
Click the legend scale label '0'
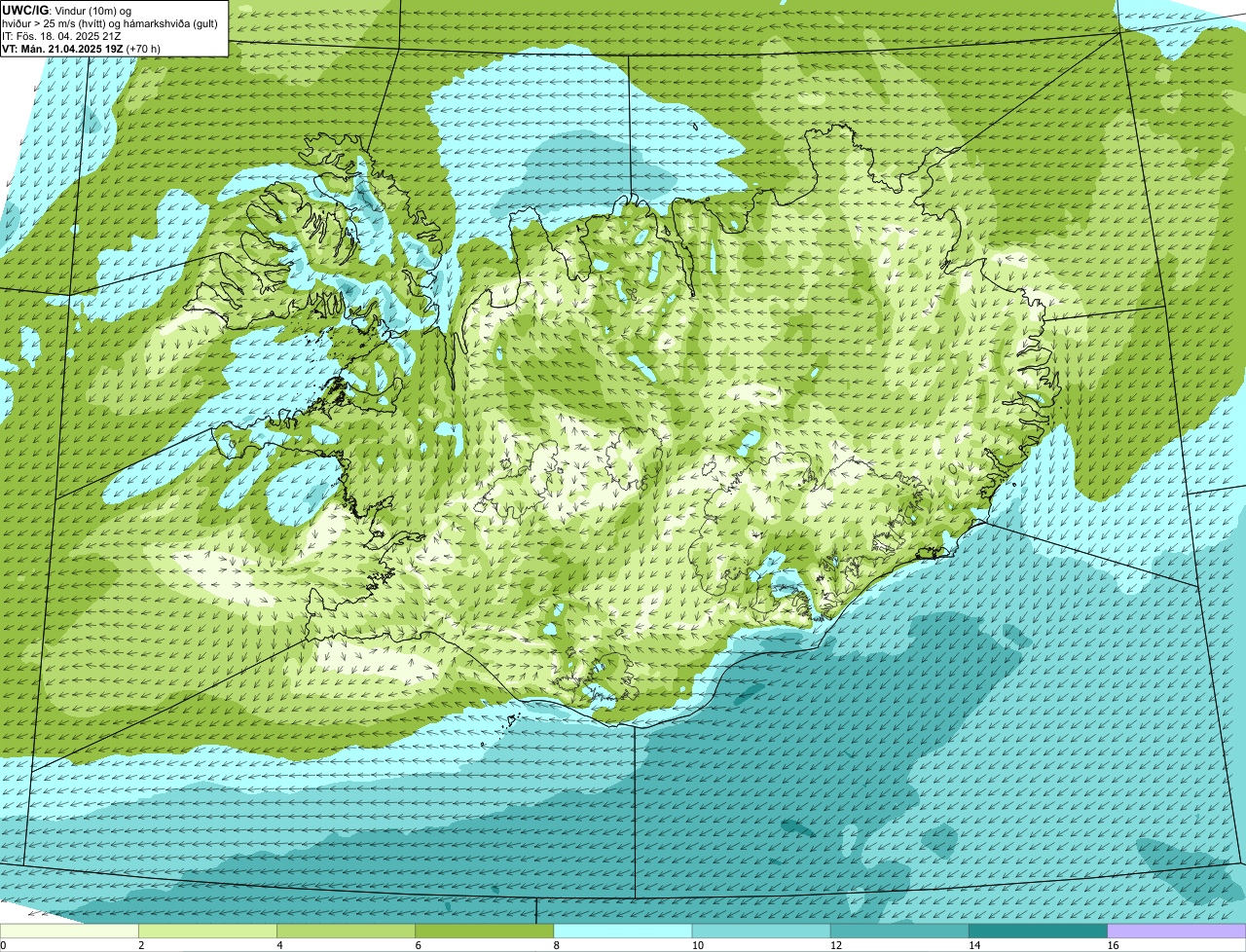click(x=3, y=945)
